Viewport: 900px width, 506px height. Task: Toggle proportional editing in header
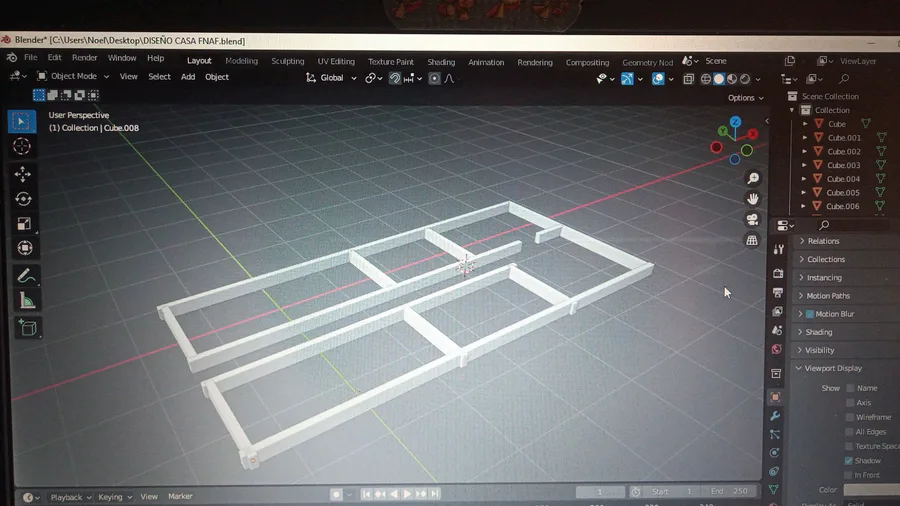click(435, 79)
